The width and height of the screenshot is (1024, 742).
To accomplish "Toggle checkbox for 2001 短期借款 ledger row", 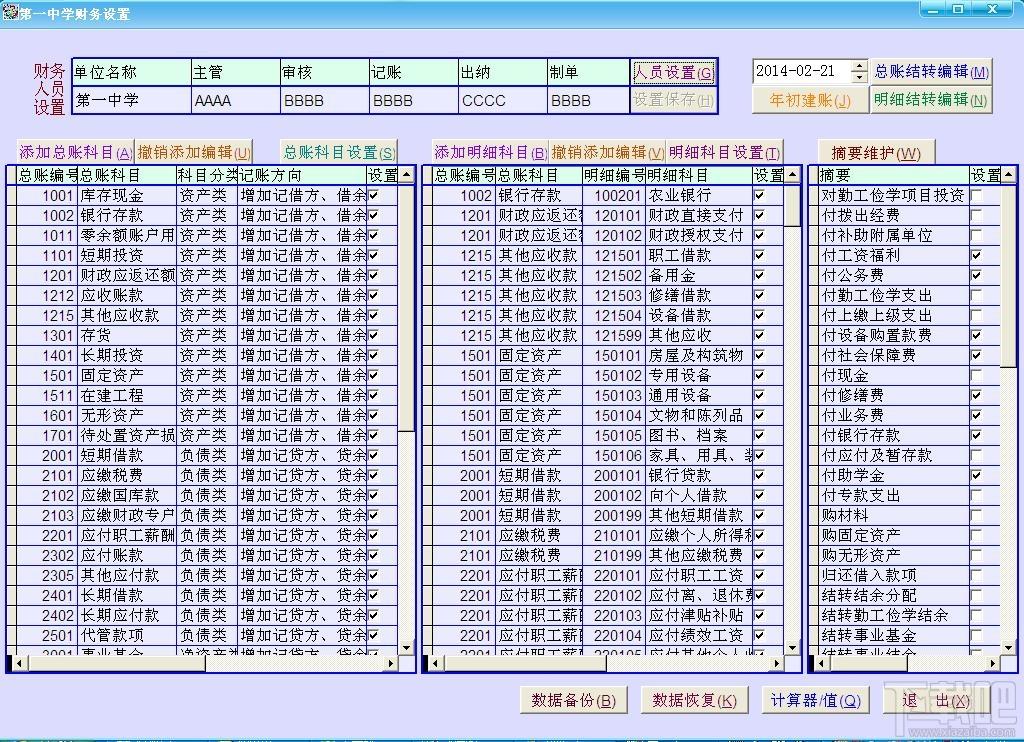I will (x=374, y=455).
